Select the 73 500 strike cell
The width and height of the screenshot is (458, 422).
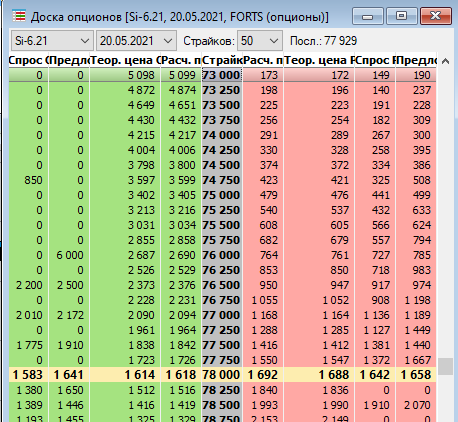[222, 105]
